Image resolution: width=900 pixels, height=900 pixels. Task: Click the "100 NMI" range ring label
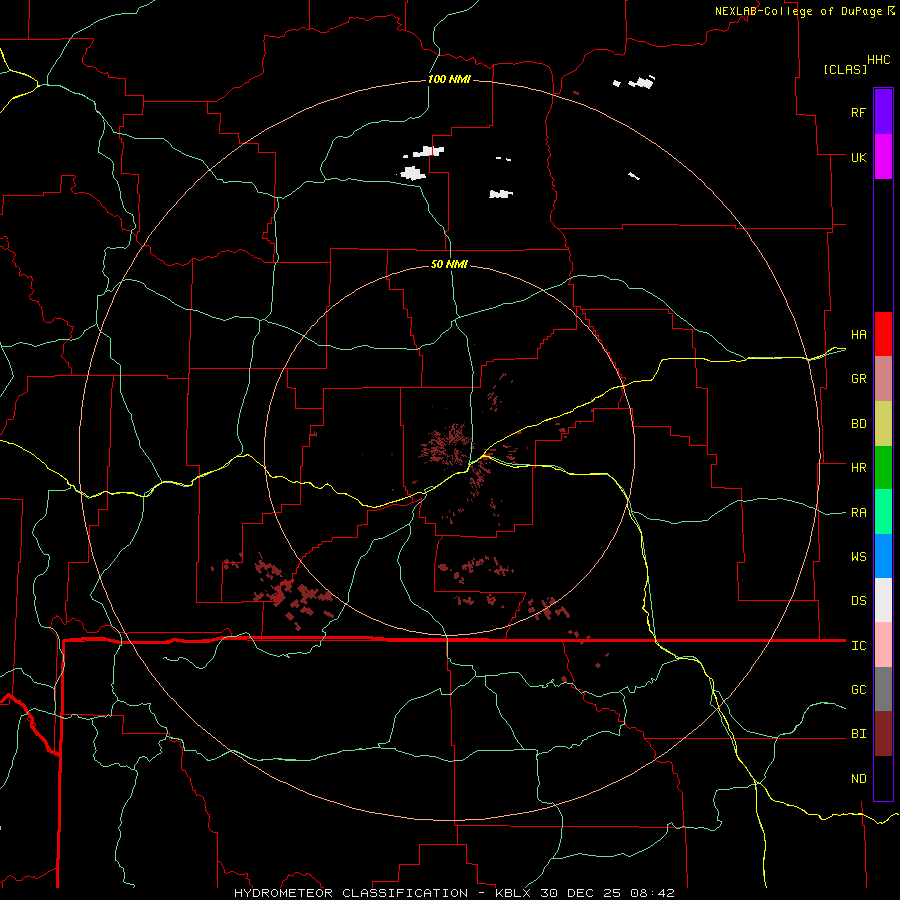(449, 79)
